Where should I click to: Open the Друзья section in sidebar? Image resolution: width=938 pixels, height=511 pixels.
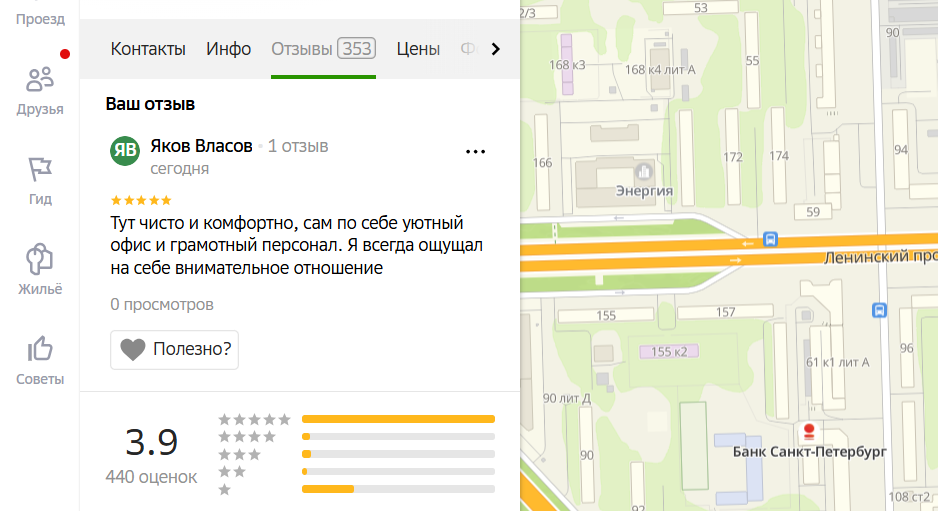coord(39,91)
